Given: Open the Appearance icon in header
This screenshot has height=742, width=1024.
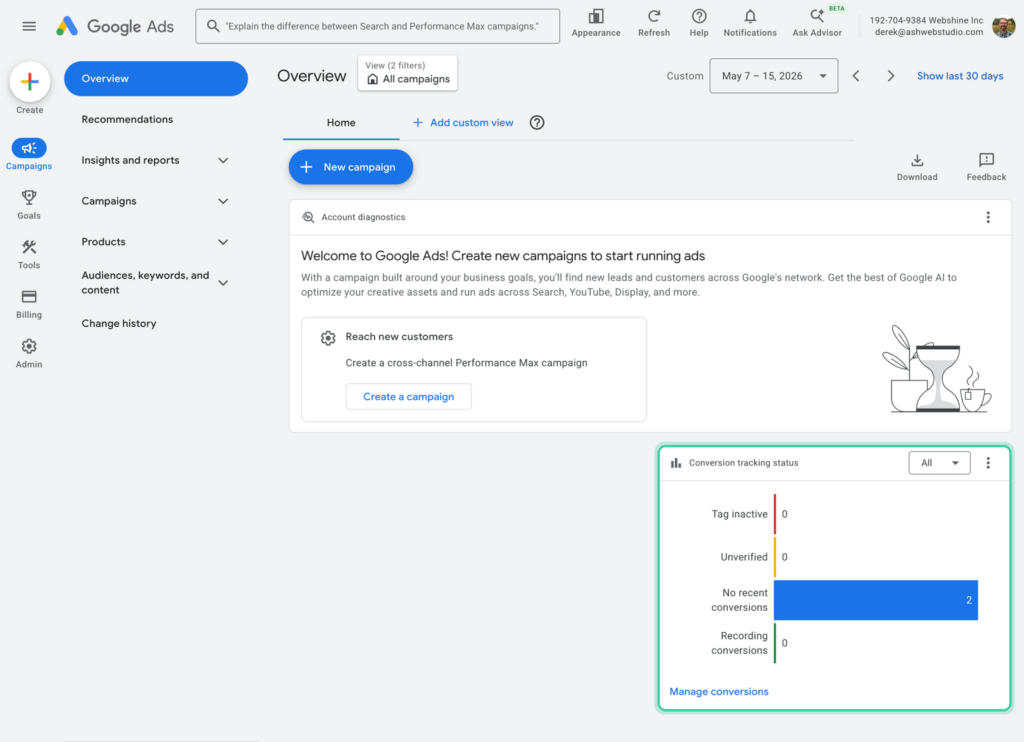Looking at the screenshot, I should pyautogui.click(x=596, y=16).
